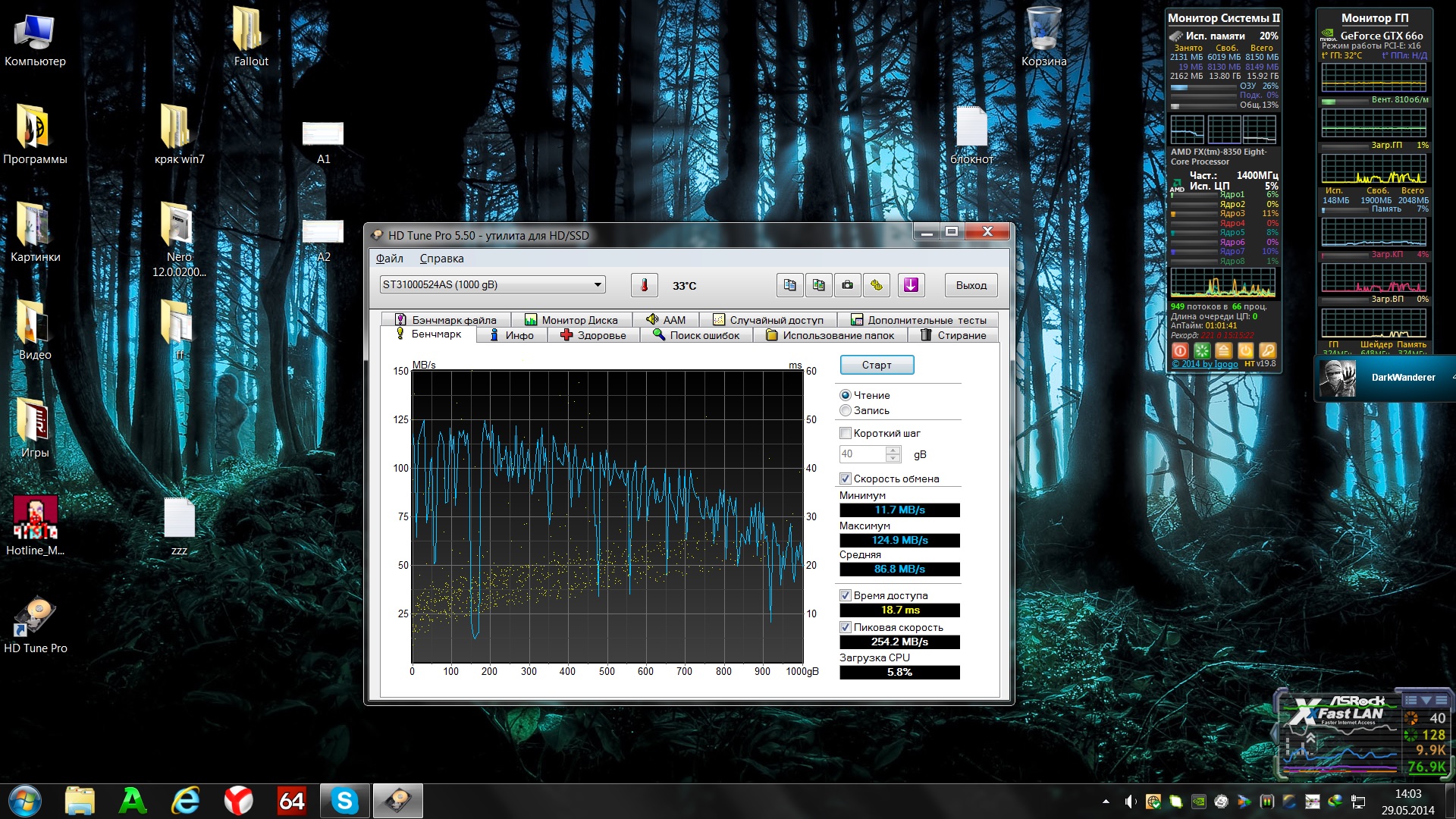Click the purple download arrow icon

click(x=911, y=285)
